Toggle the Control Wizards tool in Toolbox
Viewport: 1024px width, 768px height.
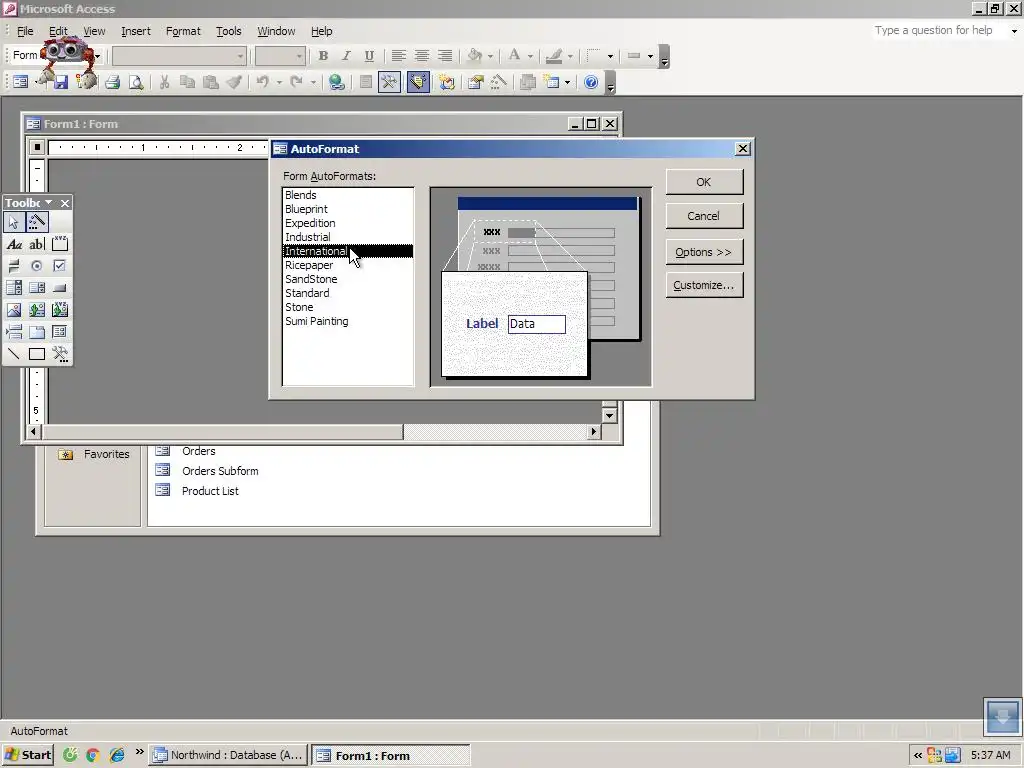pyautogui.click(x=37, y=222)
